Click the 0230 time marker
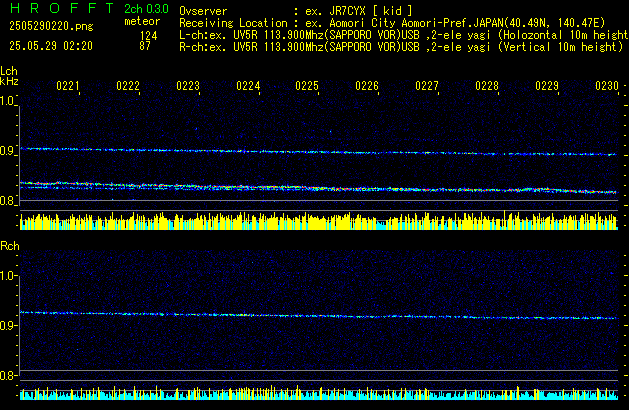Image resolution: width=629 pixels, height=410 pixels. tap(607, 86)
